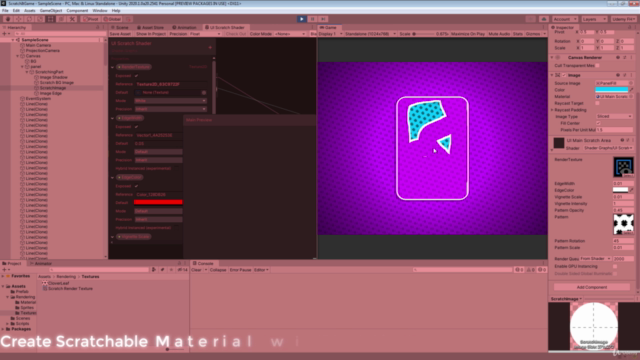640x360 pixels.
Task: Toggle the Pivot handle position button
Action: [91, 19]
